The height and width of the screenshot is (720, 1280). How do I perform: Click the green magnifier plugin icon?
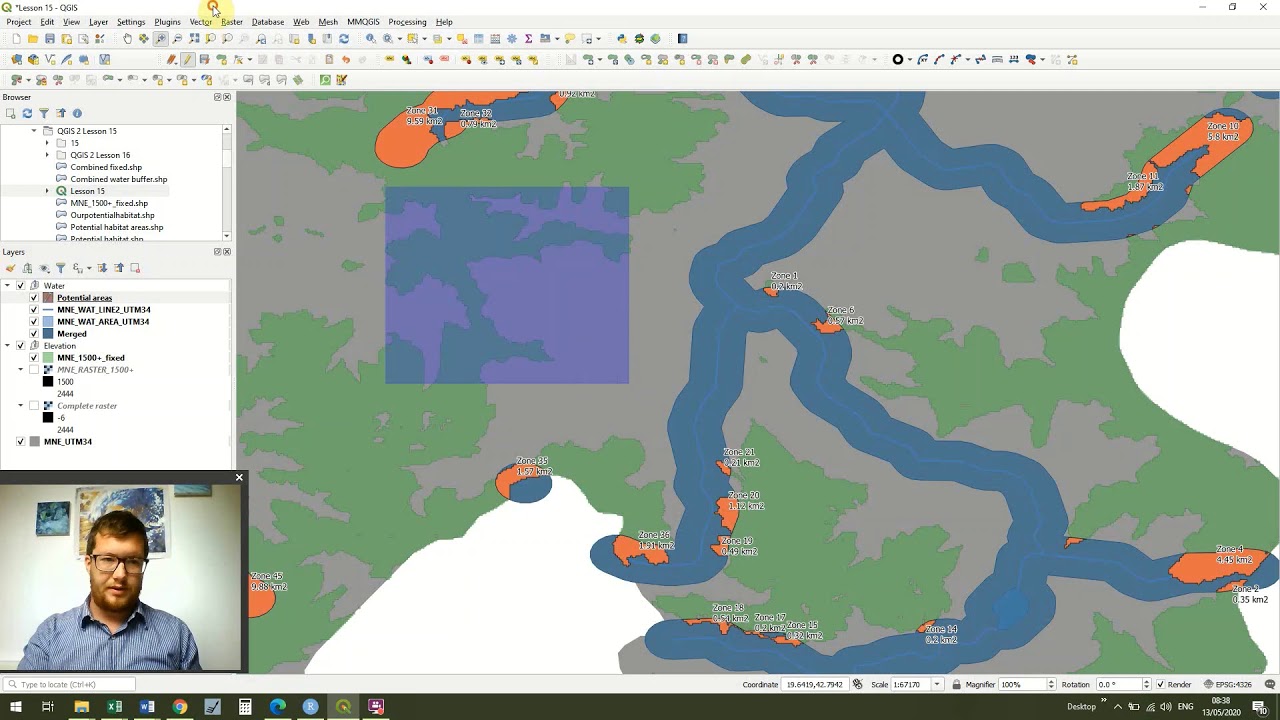(x=325, y=80)
